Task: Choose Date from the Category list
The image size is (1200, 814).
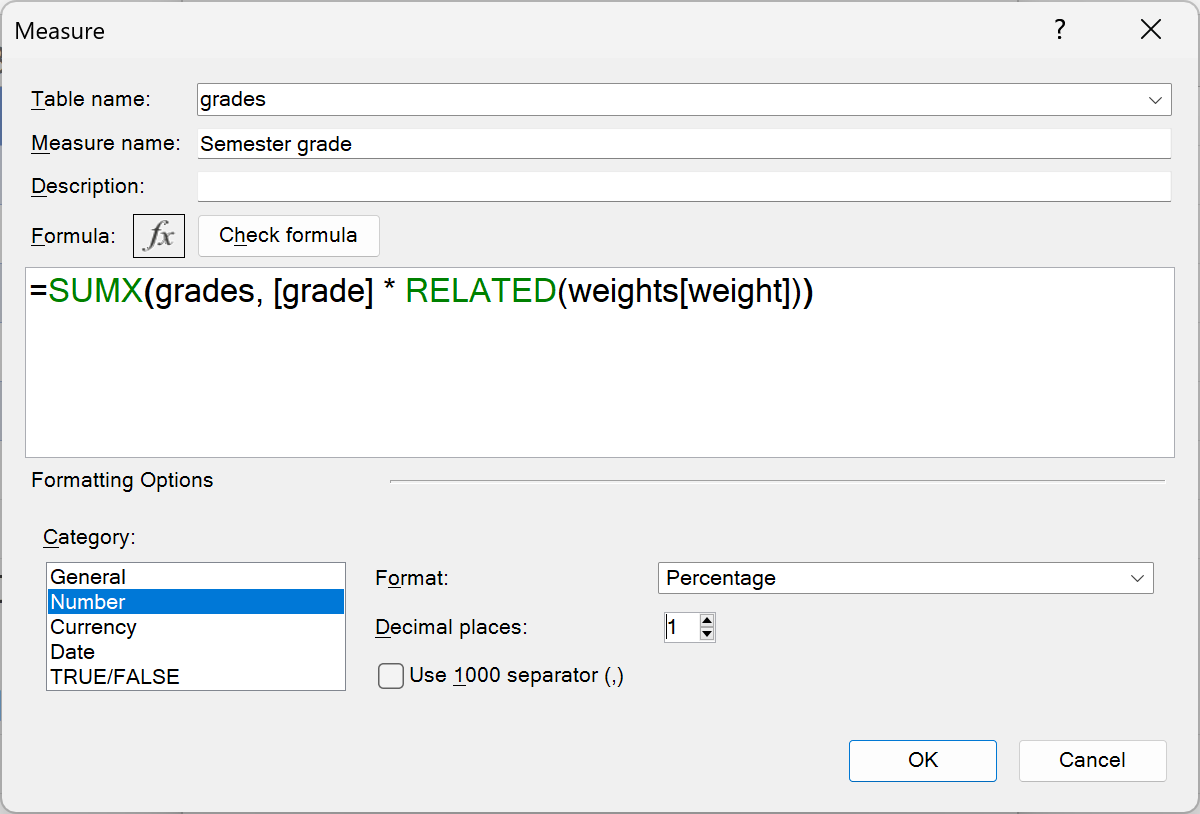Action: (x=73, y=652)
